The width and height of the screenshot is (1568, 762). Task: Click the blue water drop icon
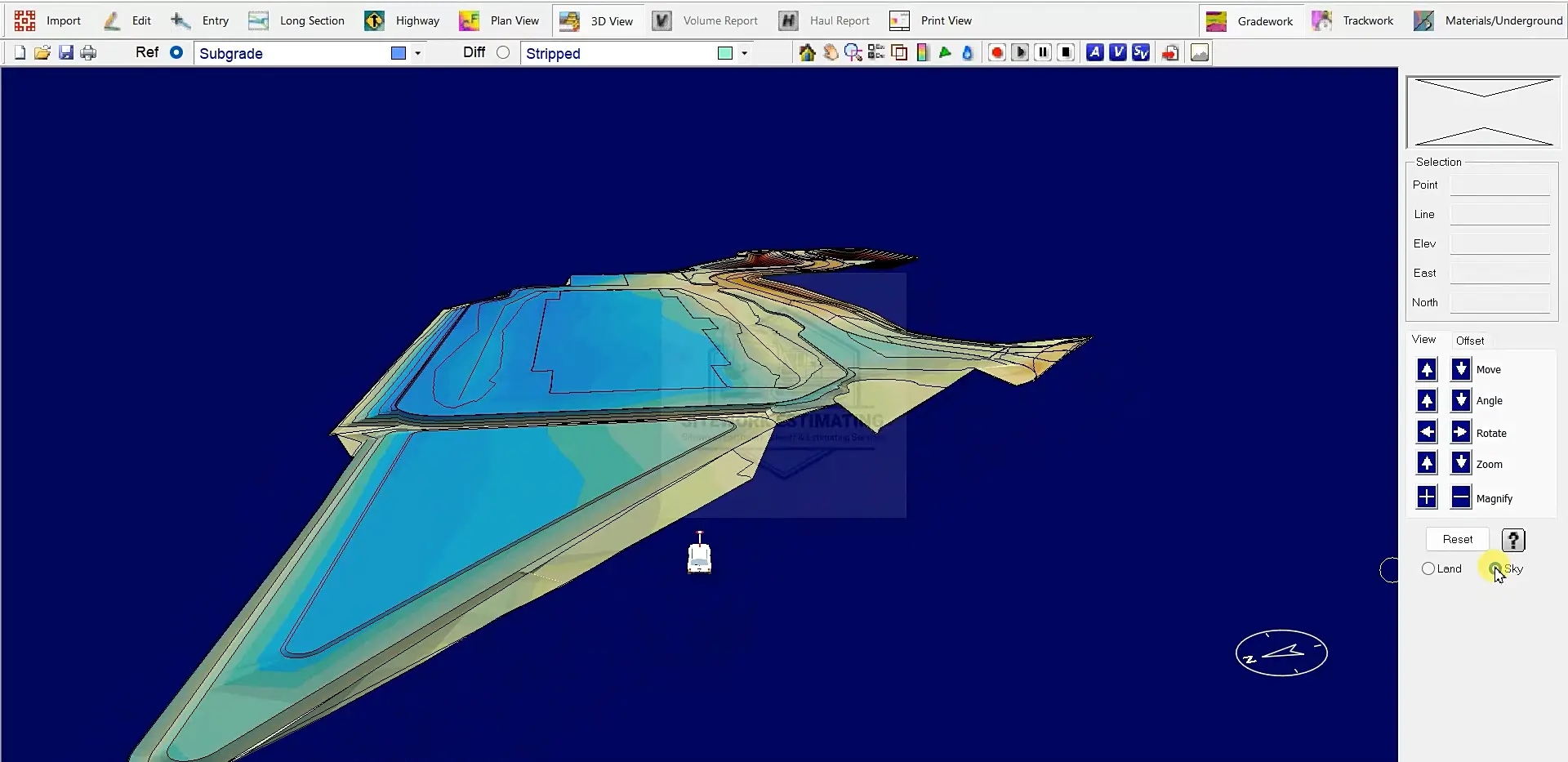968,53
